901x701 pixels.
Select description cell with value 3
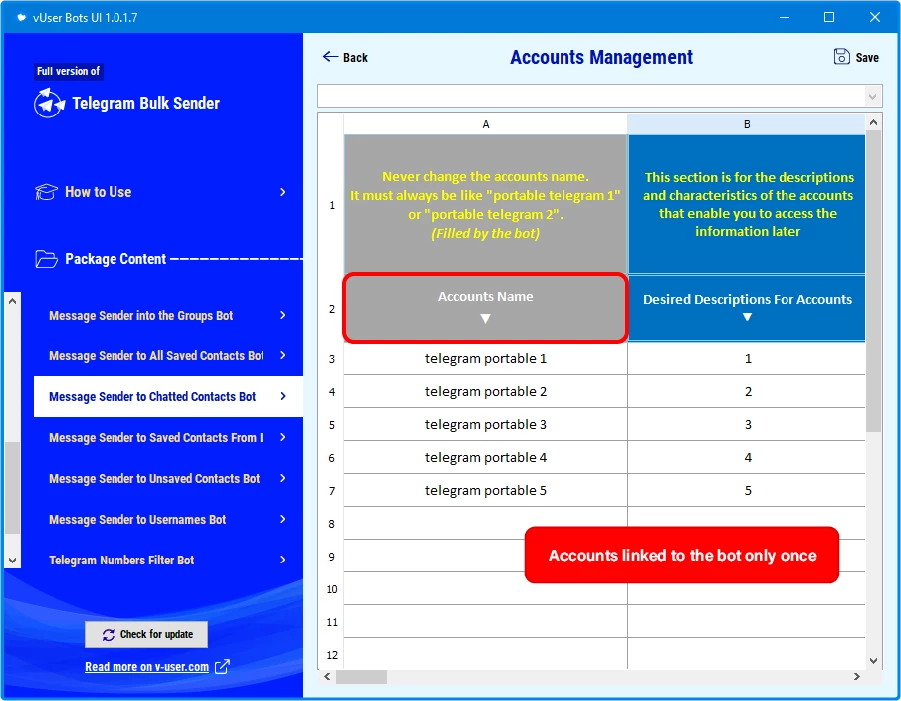point(746,425)
